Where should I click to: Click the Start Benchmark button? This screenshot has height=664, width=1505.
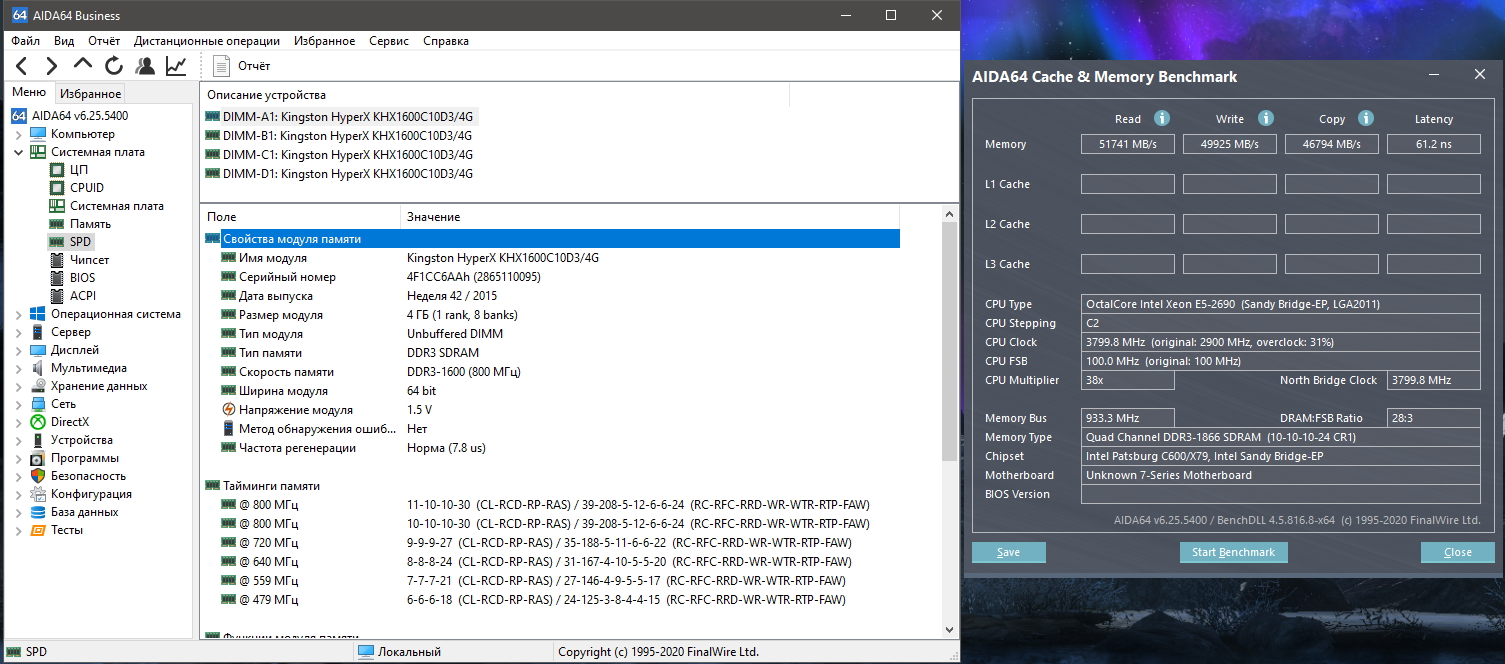[1234, 552]
